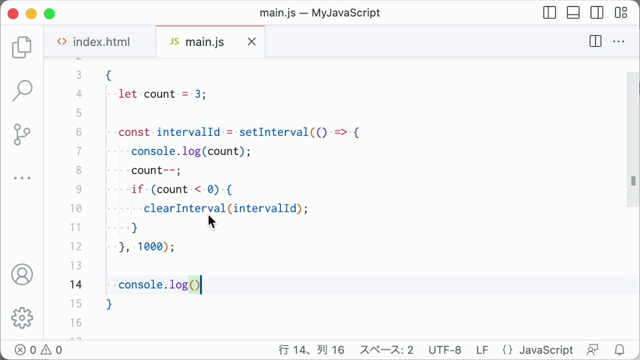Click 'setInterval' on line 6
640x360 pixels.
point(273,132)
